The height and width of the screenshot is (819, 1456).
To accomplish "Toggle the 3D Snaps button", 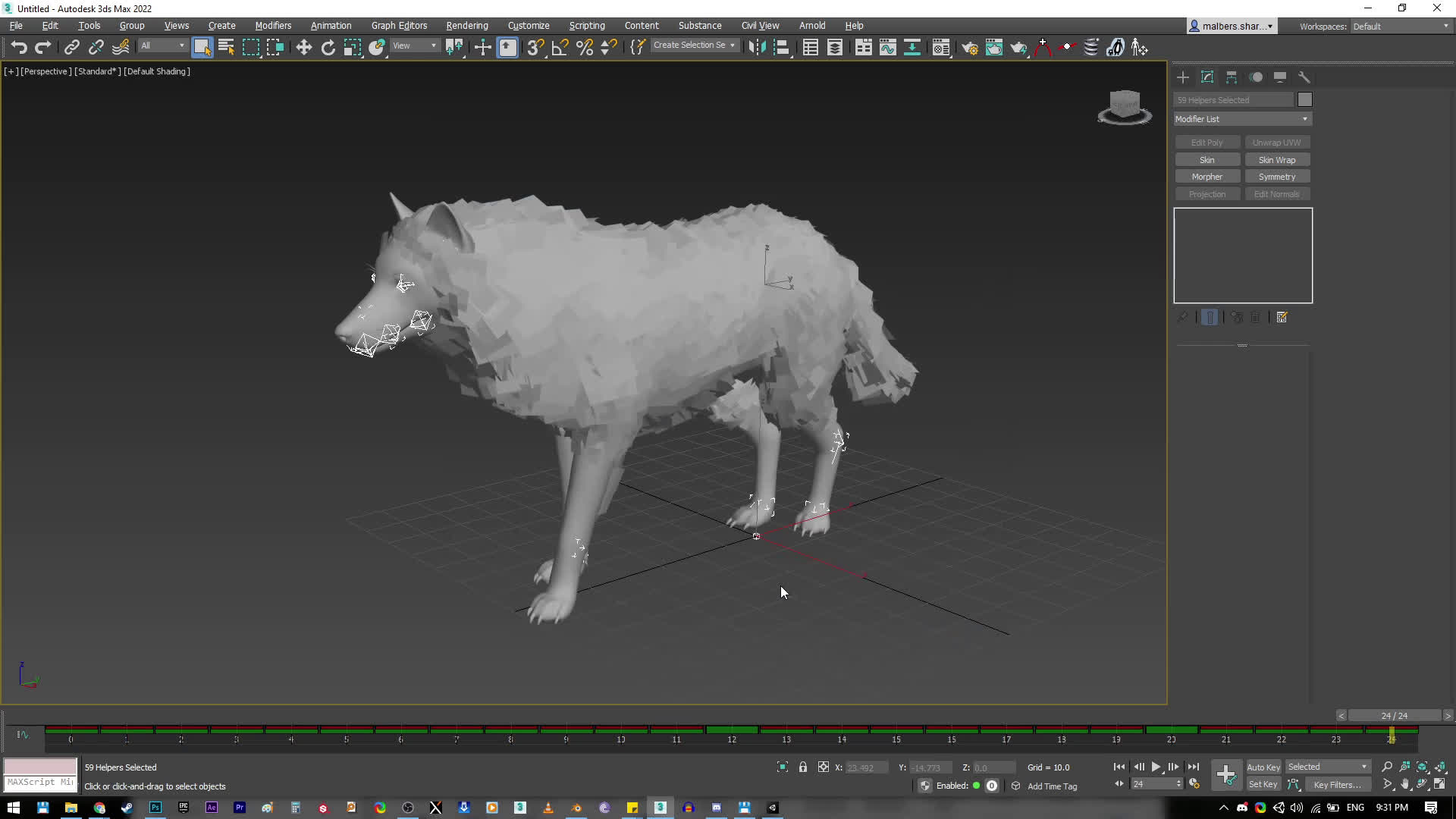I will pyautogui.click(x=535, y=48).
